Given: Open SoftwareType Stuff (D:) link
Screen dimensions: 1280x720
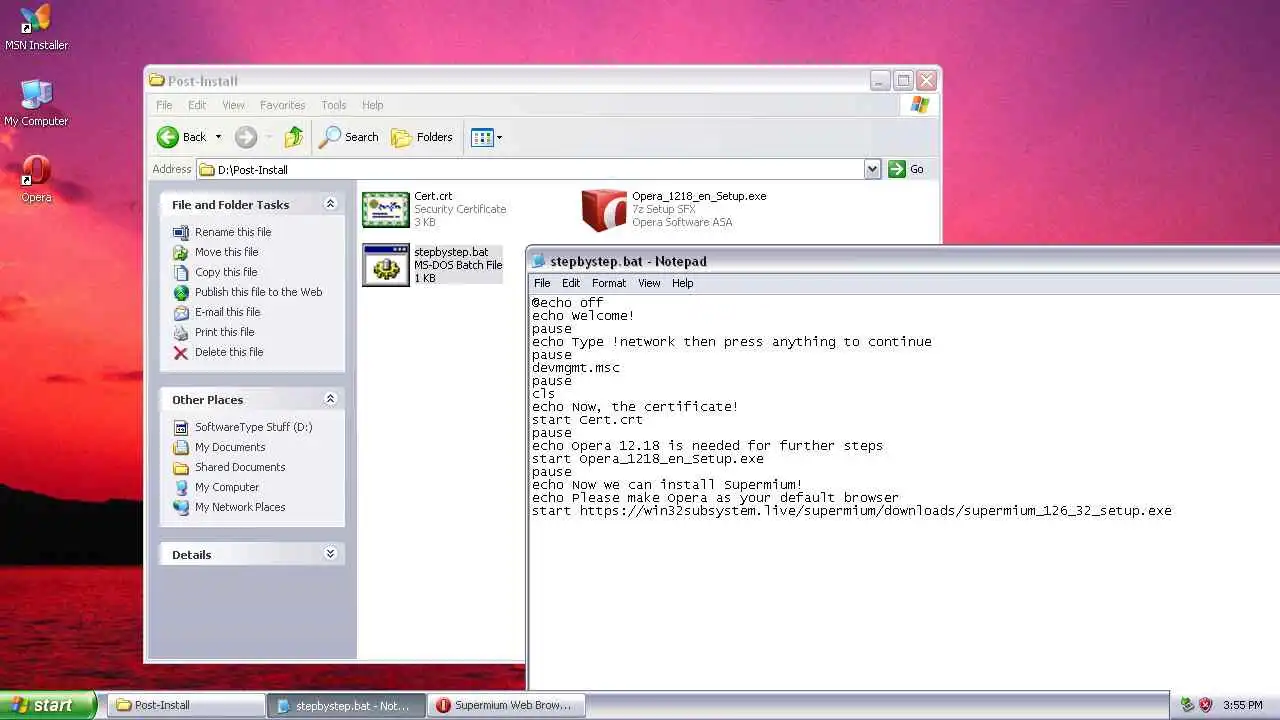Looking at the screenshot, I should 243,427.
